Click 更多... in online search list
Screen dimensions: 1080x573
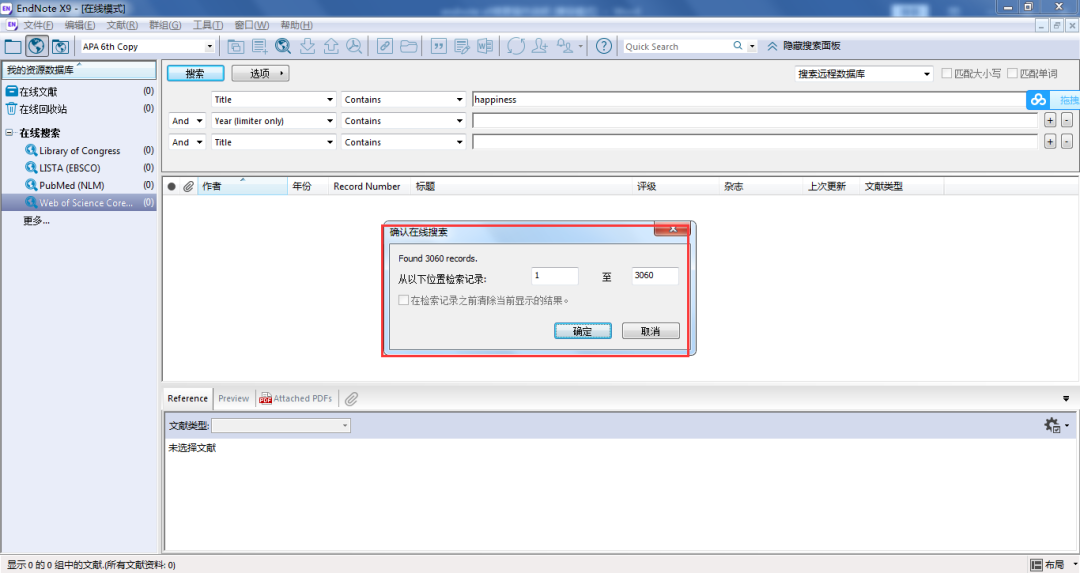[36, 220]
